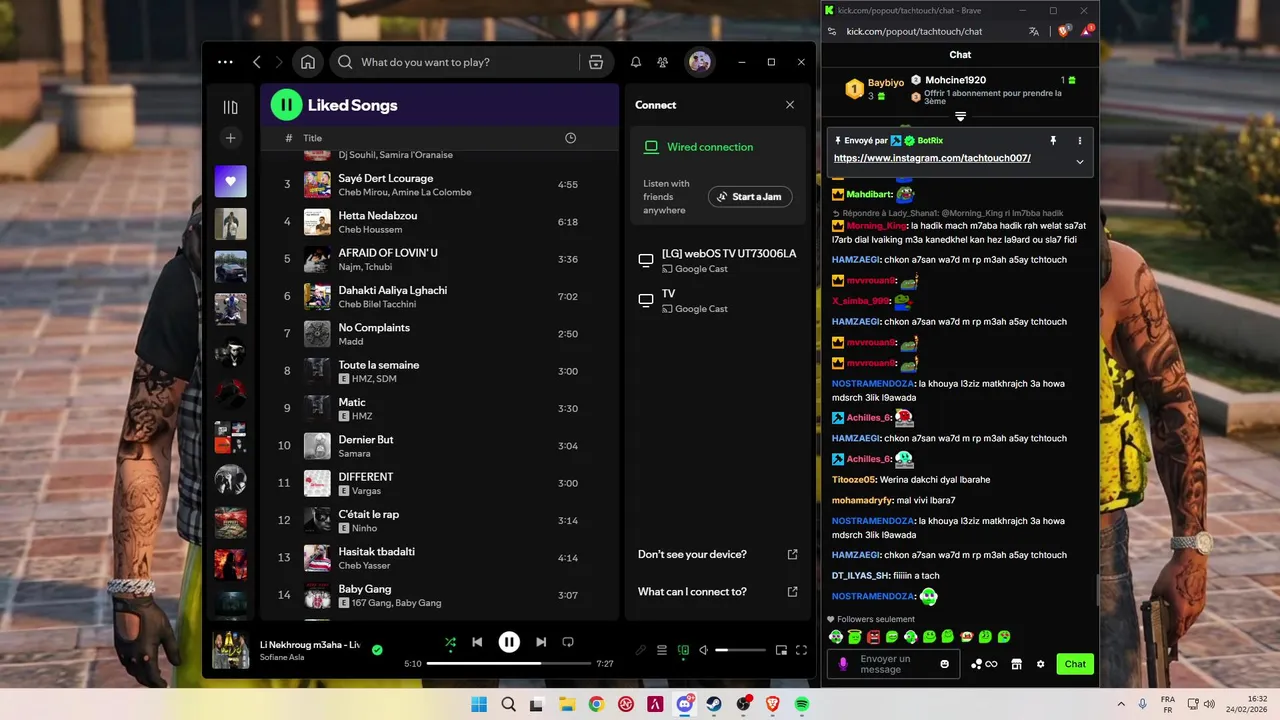This screenshot has height=720, width=1280.
Task: Enter Spotify fullscreen mode icon
Action: click(801, 650)
